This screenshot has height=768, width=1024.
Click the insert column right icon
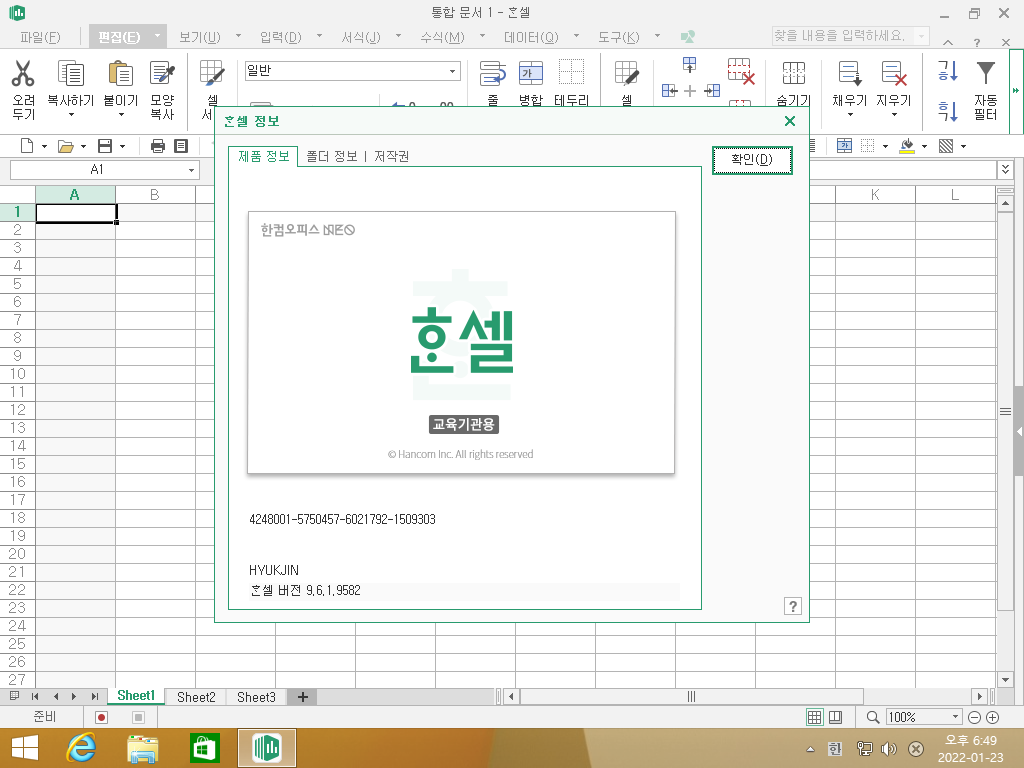pos(712,91)
